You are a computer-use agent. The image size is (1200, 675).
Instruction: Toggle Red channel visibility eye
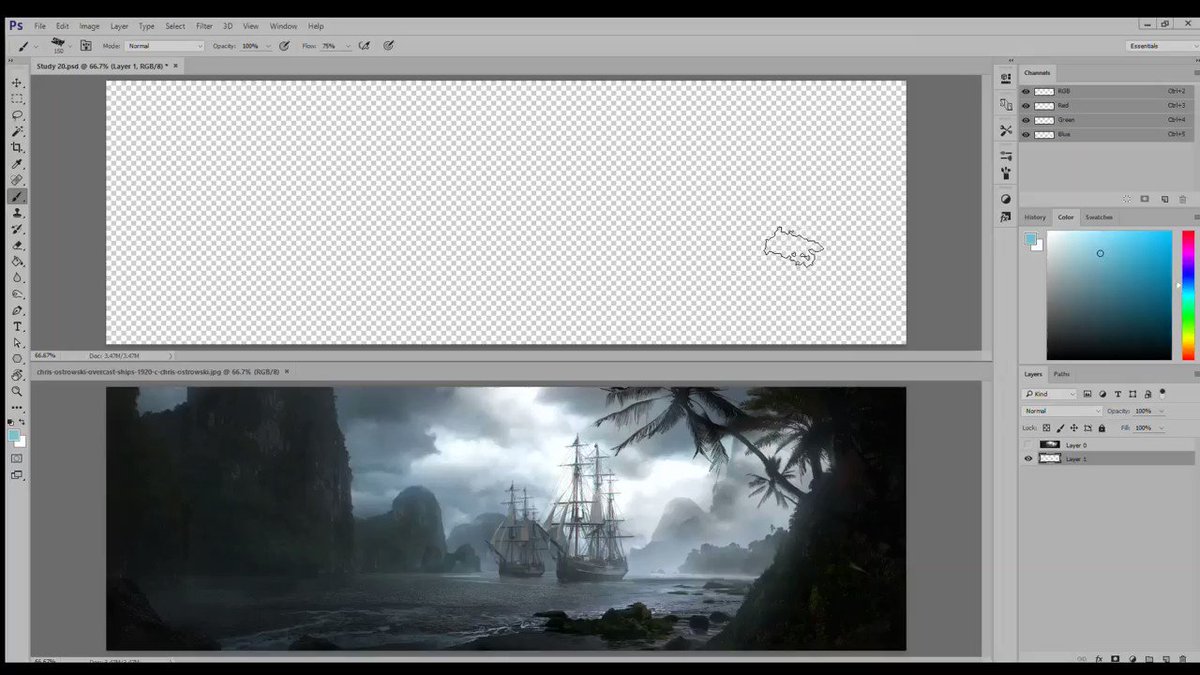(x=1026, y=105)
